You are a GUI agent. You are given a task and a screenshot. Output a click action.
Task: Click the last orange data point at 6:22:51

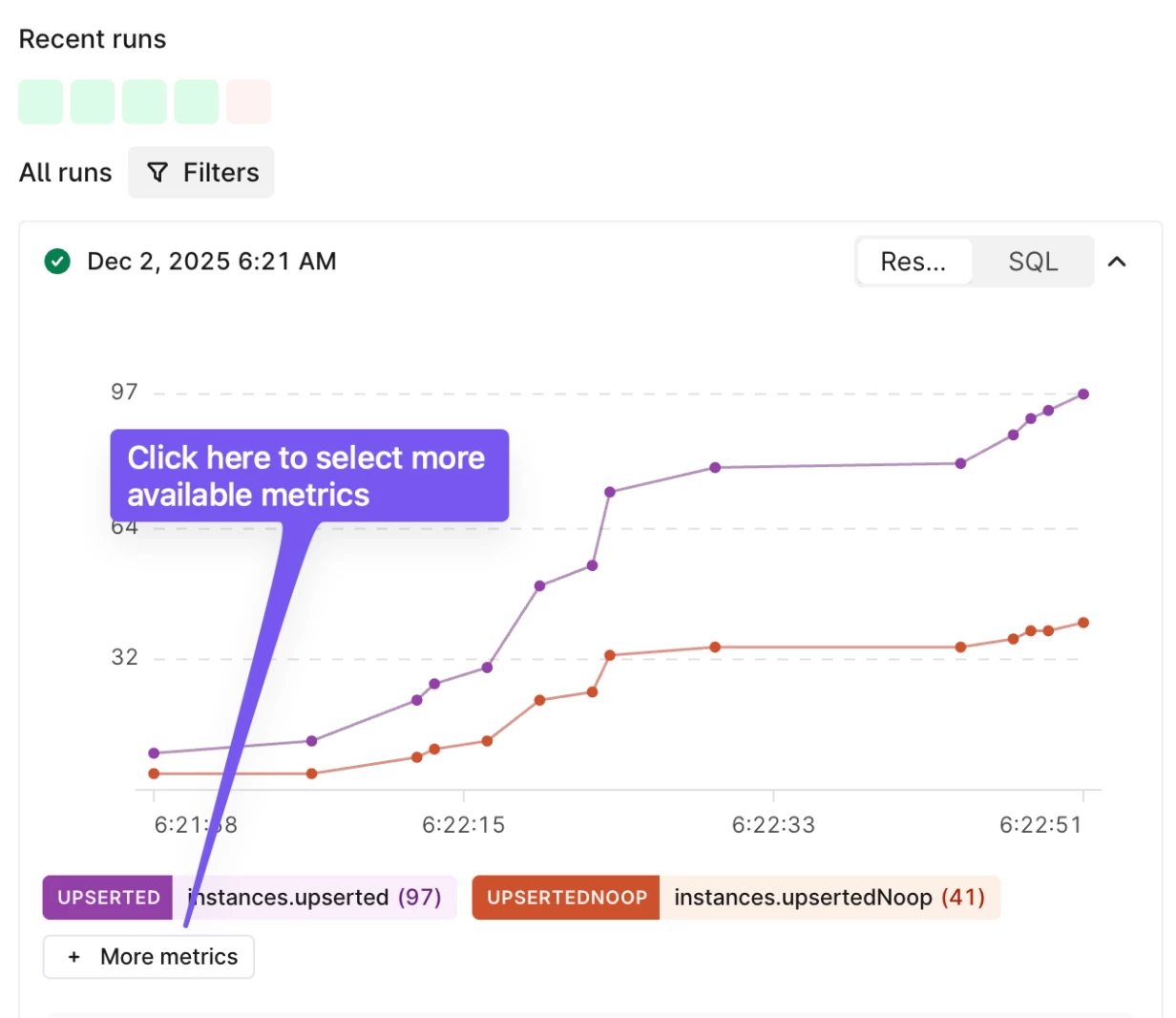click(1083, 623)
